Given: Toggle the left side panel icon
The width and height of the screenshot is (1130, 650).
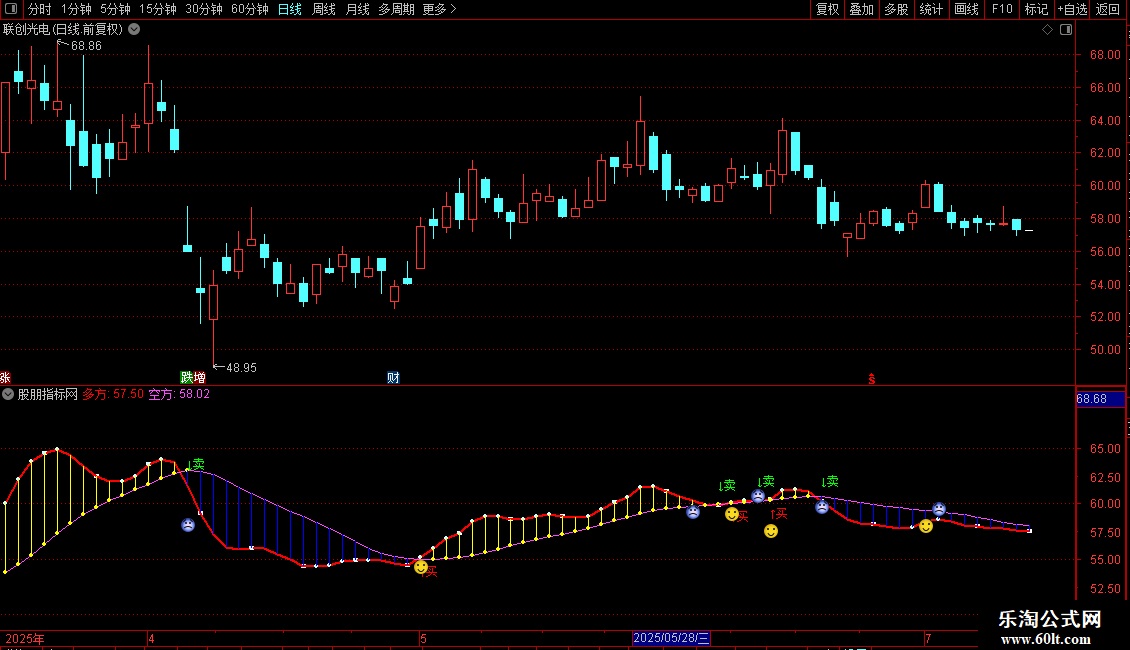Looking at the screenshot, I should [11, 9].
